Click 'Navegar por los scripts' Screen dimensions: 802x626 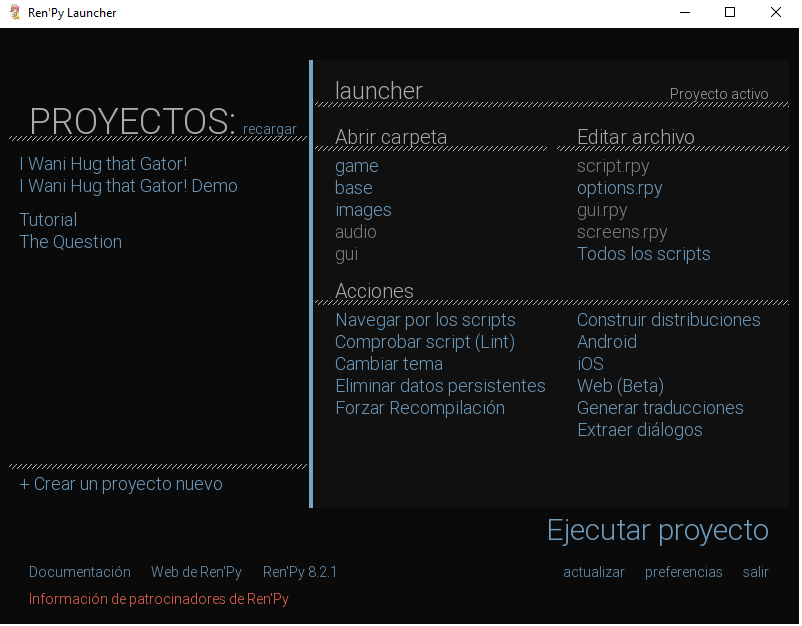425,320
